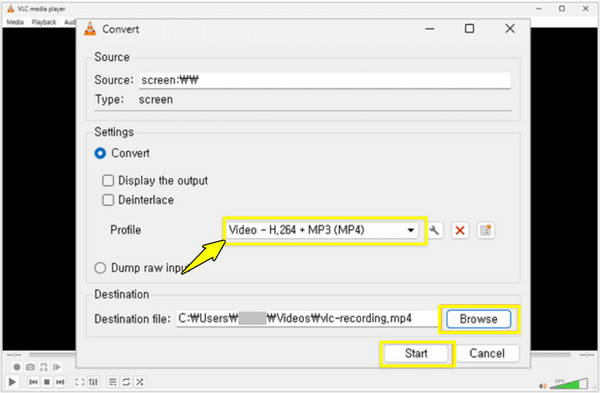
Task: Toggle fullscreen video icon
Action: click(80, 382)
